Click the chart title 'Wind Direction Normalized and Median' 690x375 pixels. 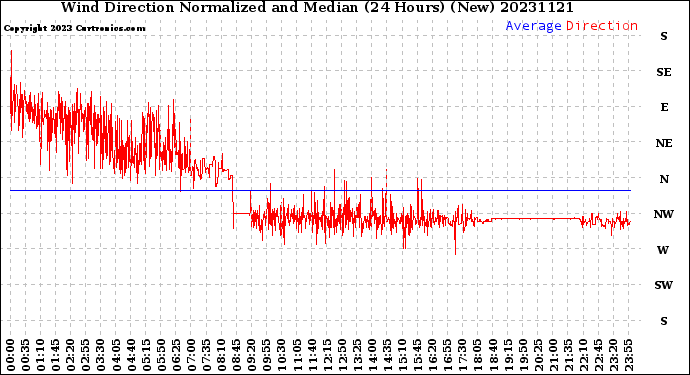[x=209, y=7]
